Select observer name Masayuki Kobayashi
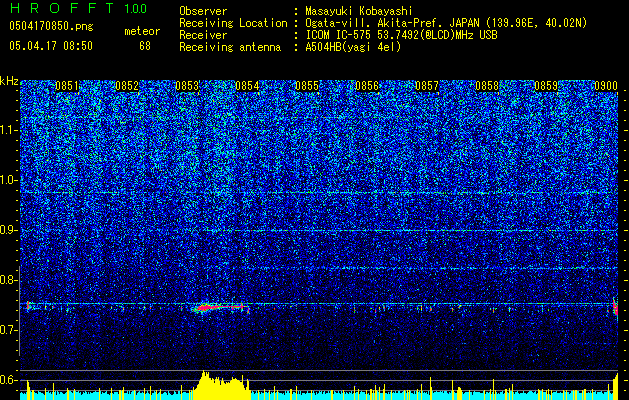The height and width of the screenshot is (400, 629). point(359,11)
